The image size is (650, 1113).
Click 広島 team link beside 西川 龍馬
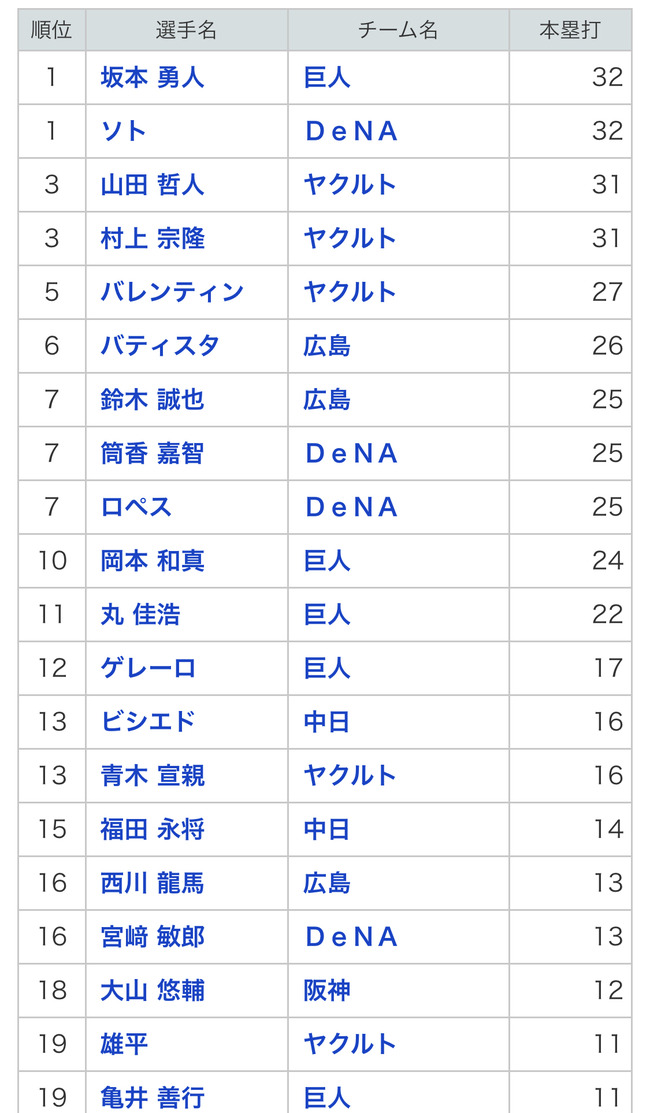point(327,883)
